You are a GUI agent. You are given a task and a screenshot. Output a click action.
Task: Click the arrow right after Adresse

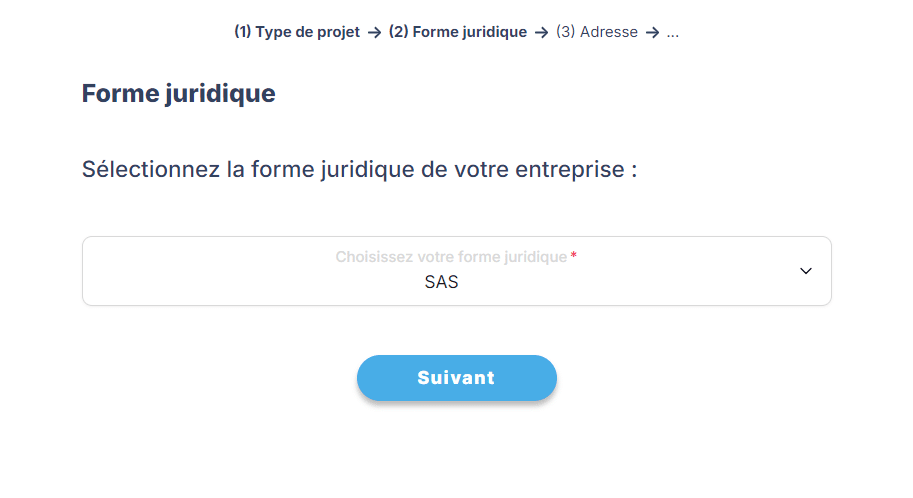click(x=652, y=32)
